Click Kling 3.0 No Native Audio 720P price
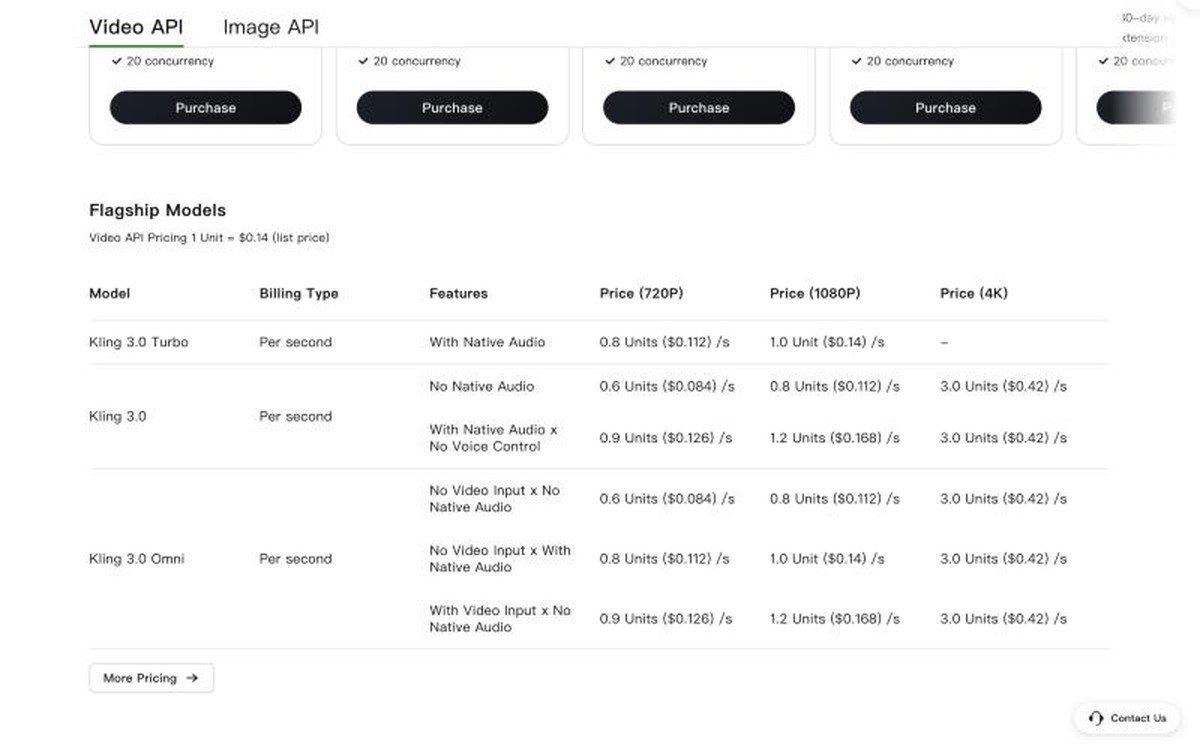Viewport: 1200px width, 750px height. [667, 386]
